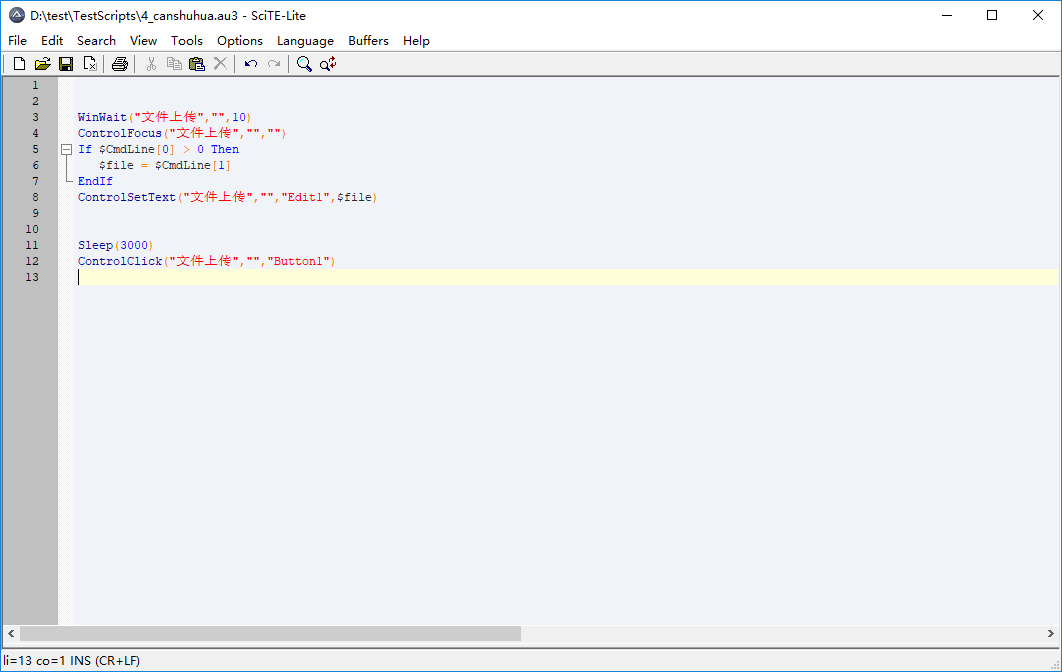This screenshot has width=1062, height=672.
Task: Place cursor on the ControlClick line
Action: pos(200,260)
